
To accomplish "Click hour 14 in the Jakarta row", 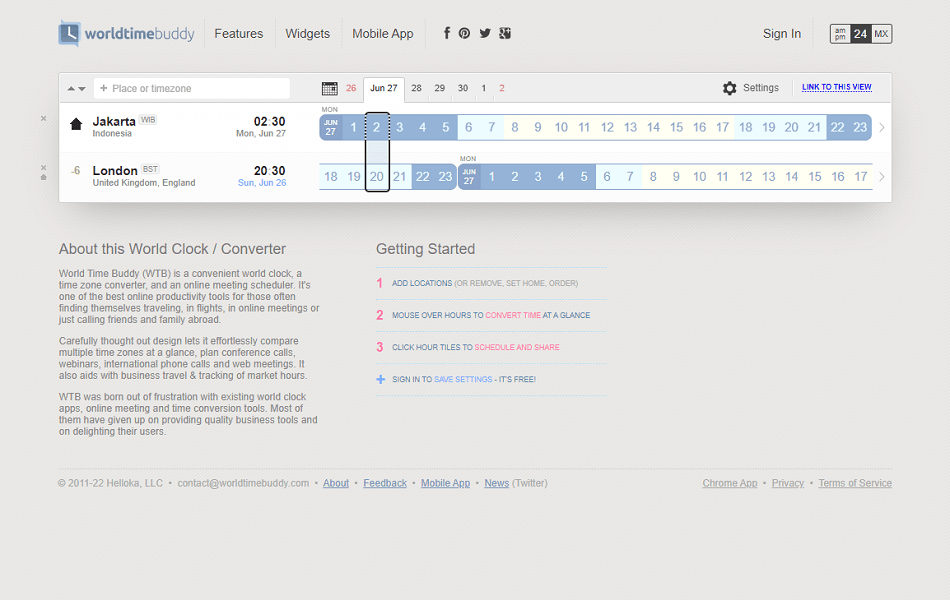I will [653, 127].
